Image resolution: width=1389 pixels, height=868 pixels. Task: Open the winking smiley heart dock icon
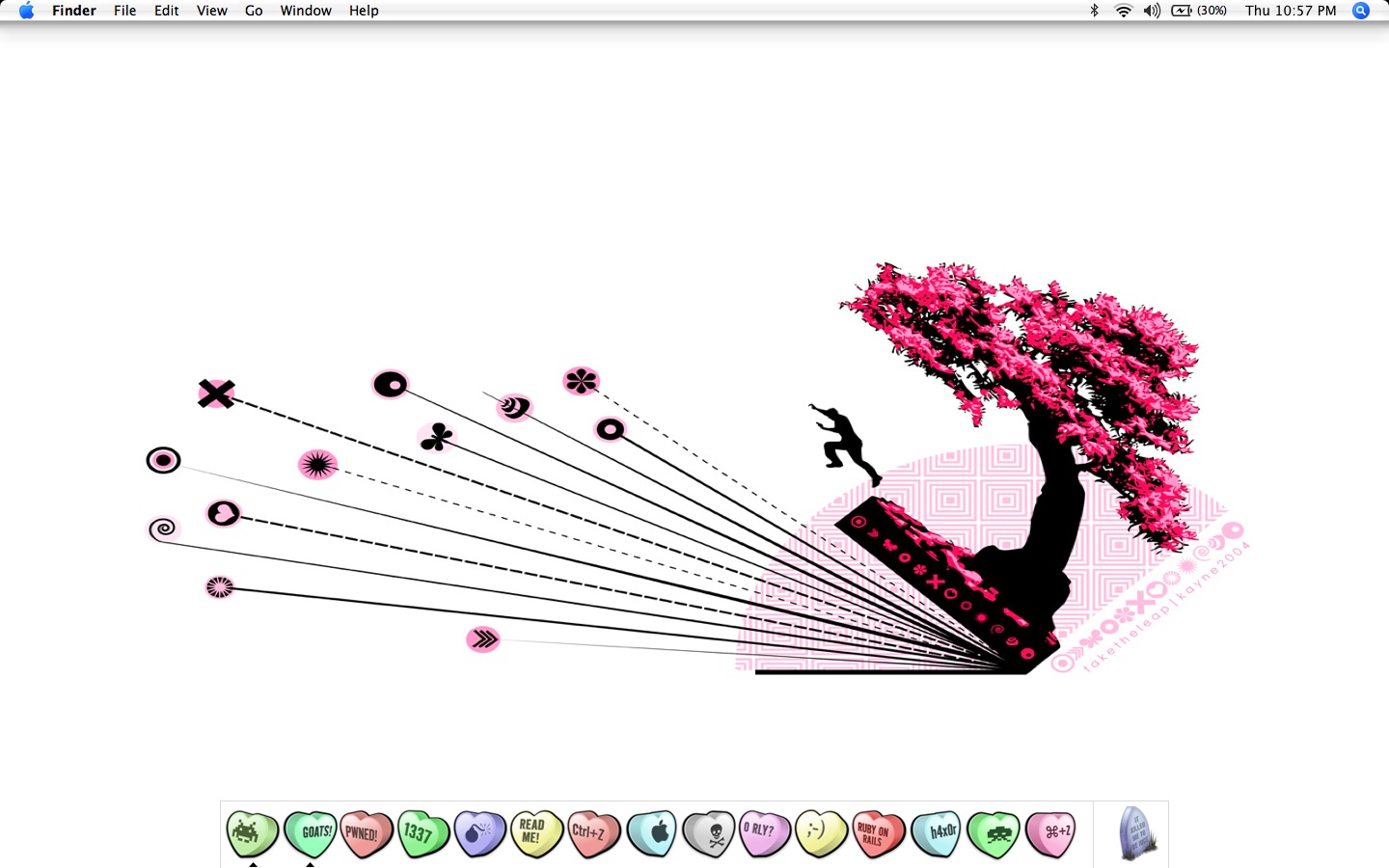(x=822, y=834)
